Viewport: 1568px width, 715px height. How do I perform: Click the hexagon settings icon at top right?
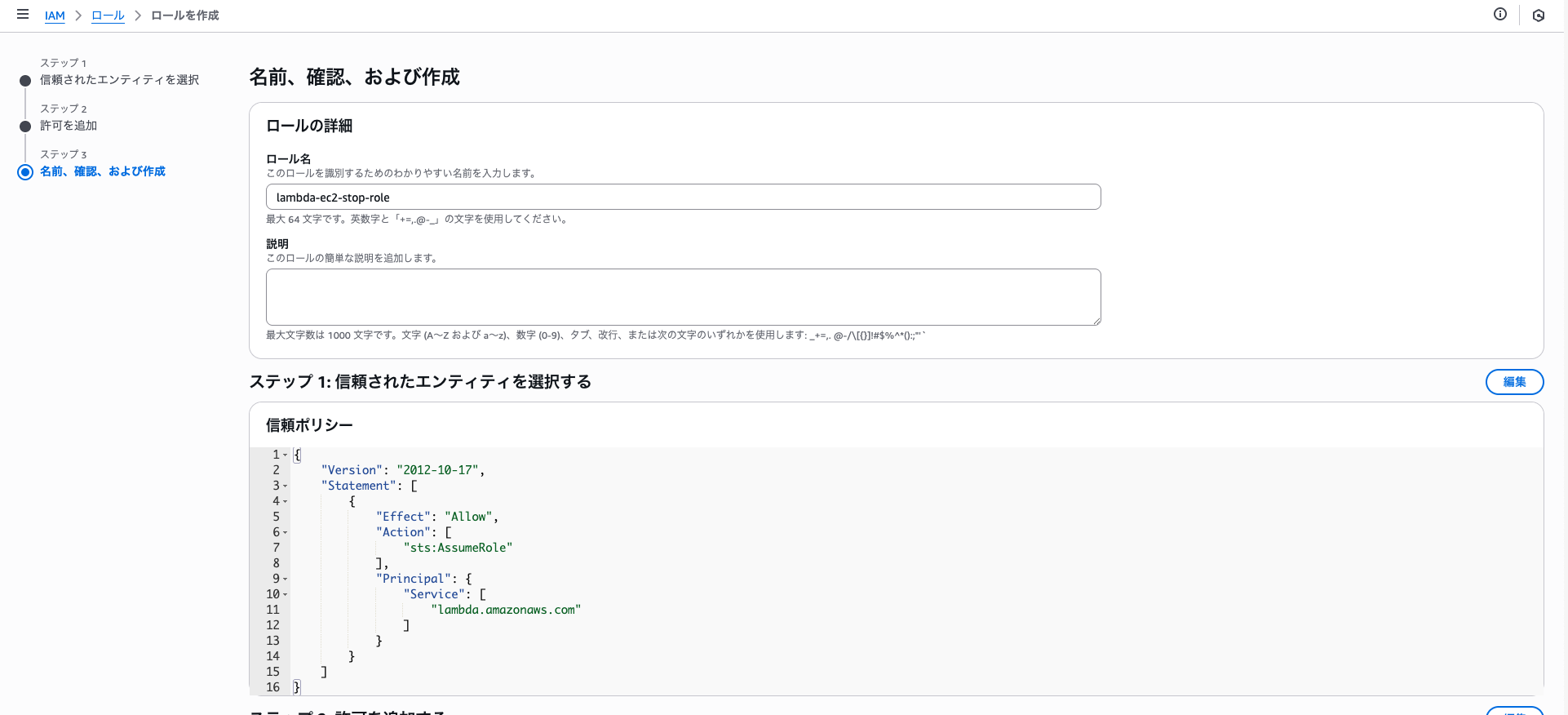click(x=1539, y=16)
